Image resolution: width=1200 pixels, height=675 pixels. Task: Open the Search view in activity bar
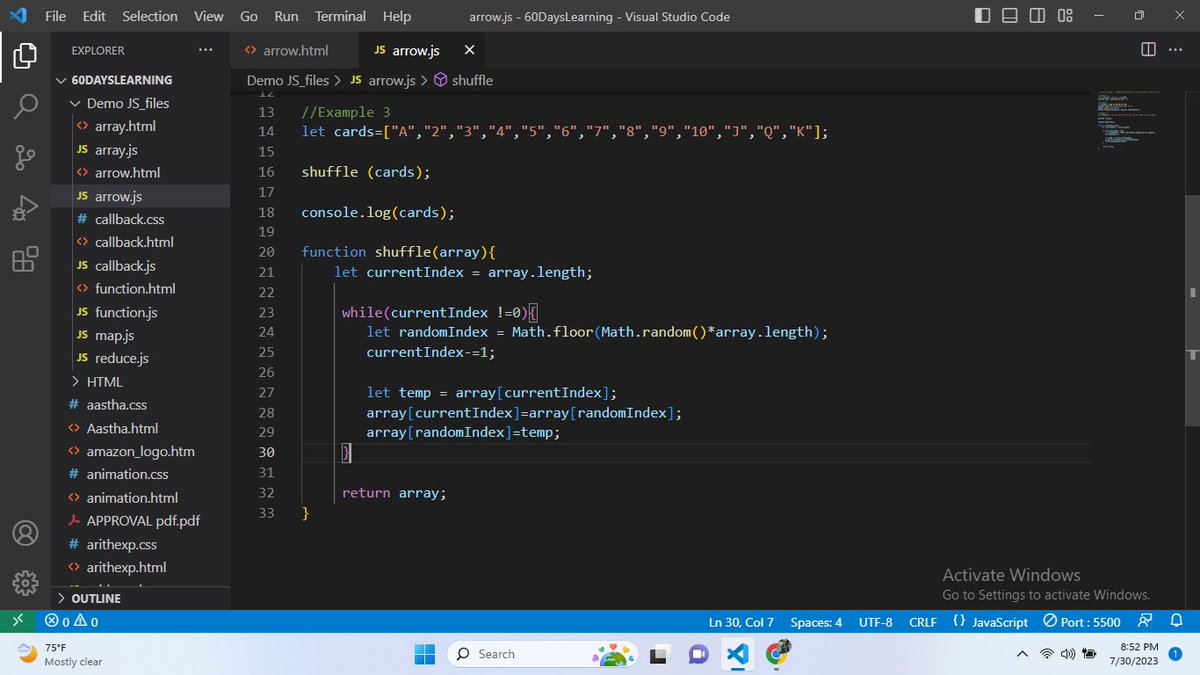coord(25,106)
